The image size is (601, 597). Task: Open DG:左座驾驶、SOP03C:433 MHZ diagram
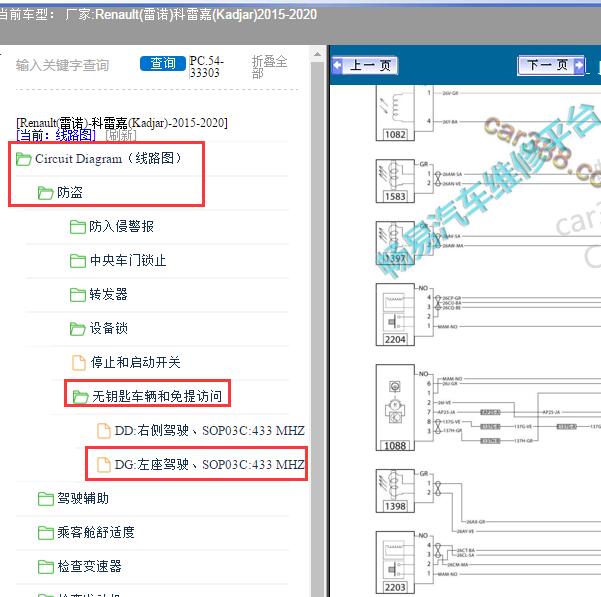[210, 464]
